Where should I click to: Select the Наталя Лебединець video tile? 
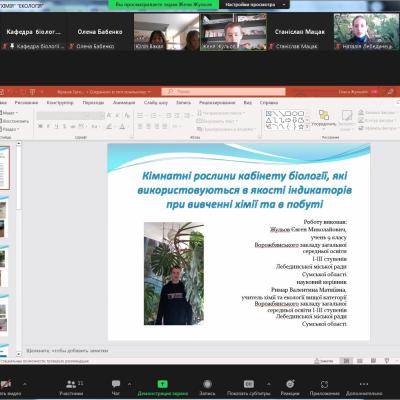(x=366, y=32)
